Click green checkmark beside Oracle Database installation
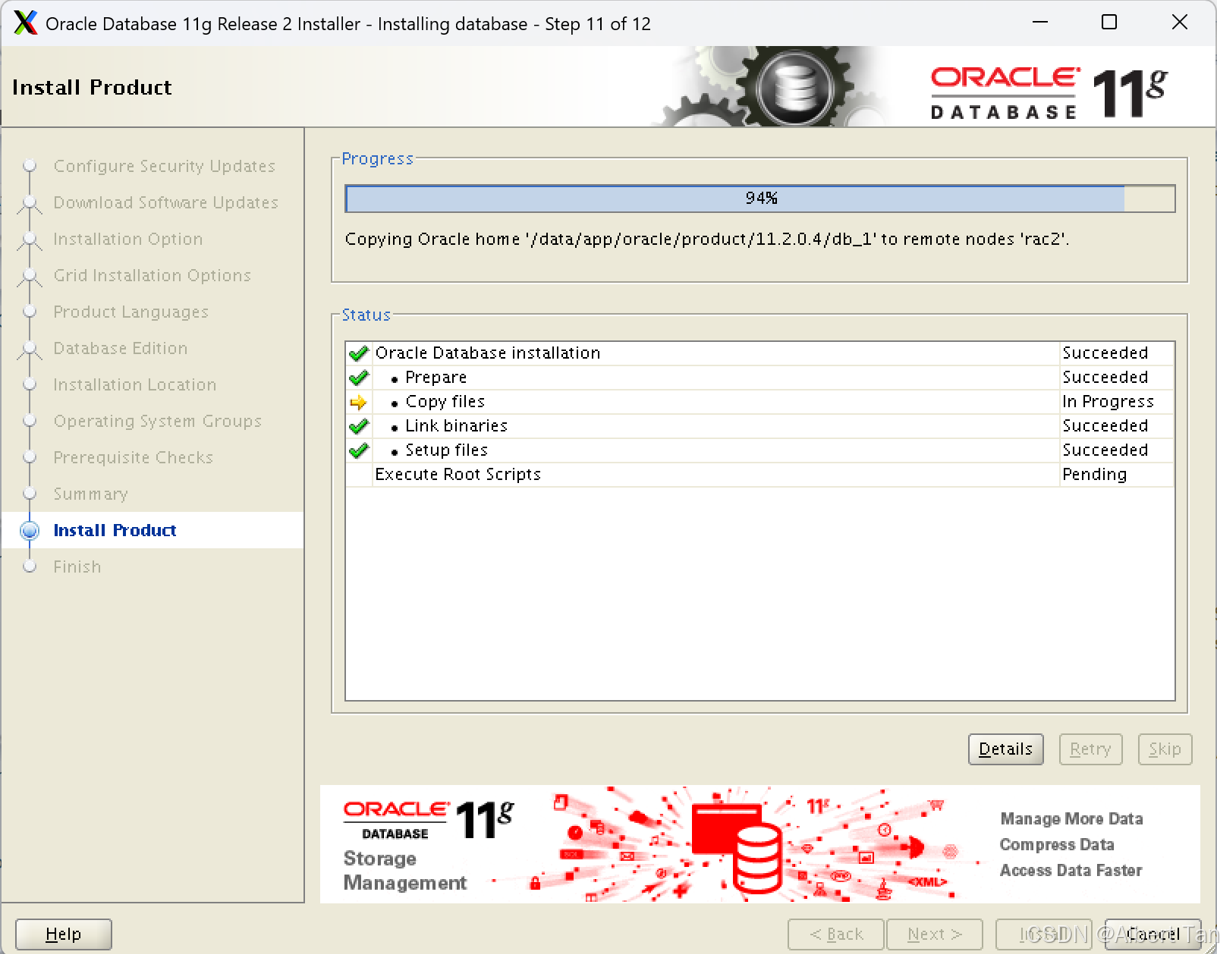This screenshot has width=1224, height=954. coord(358,353)
